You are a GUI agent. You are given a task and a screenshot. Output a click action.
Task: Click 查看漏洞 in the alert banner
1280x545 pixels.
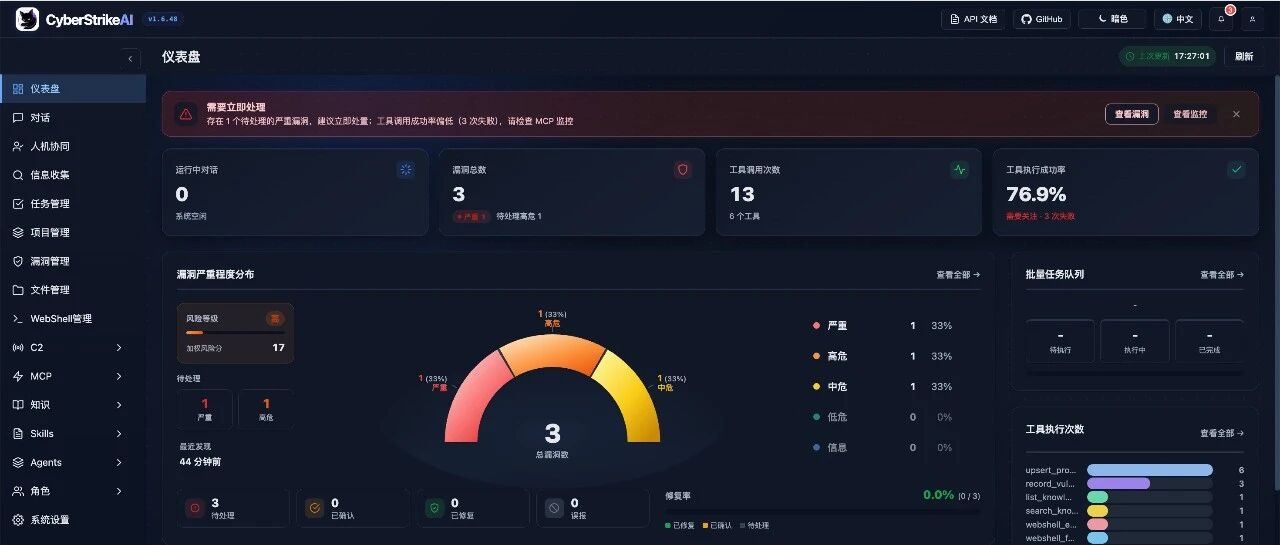(x=1132, y=114)
